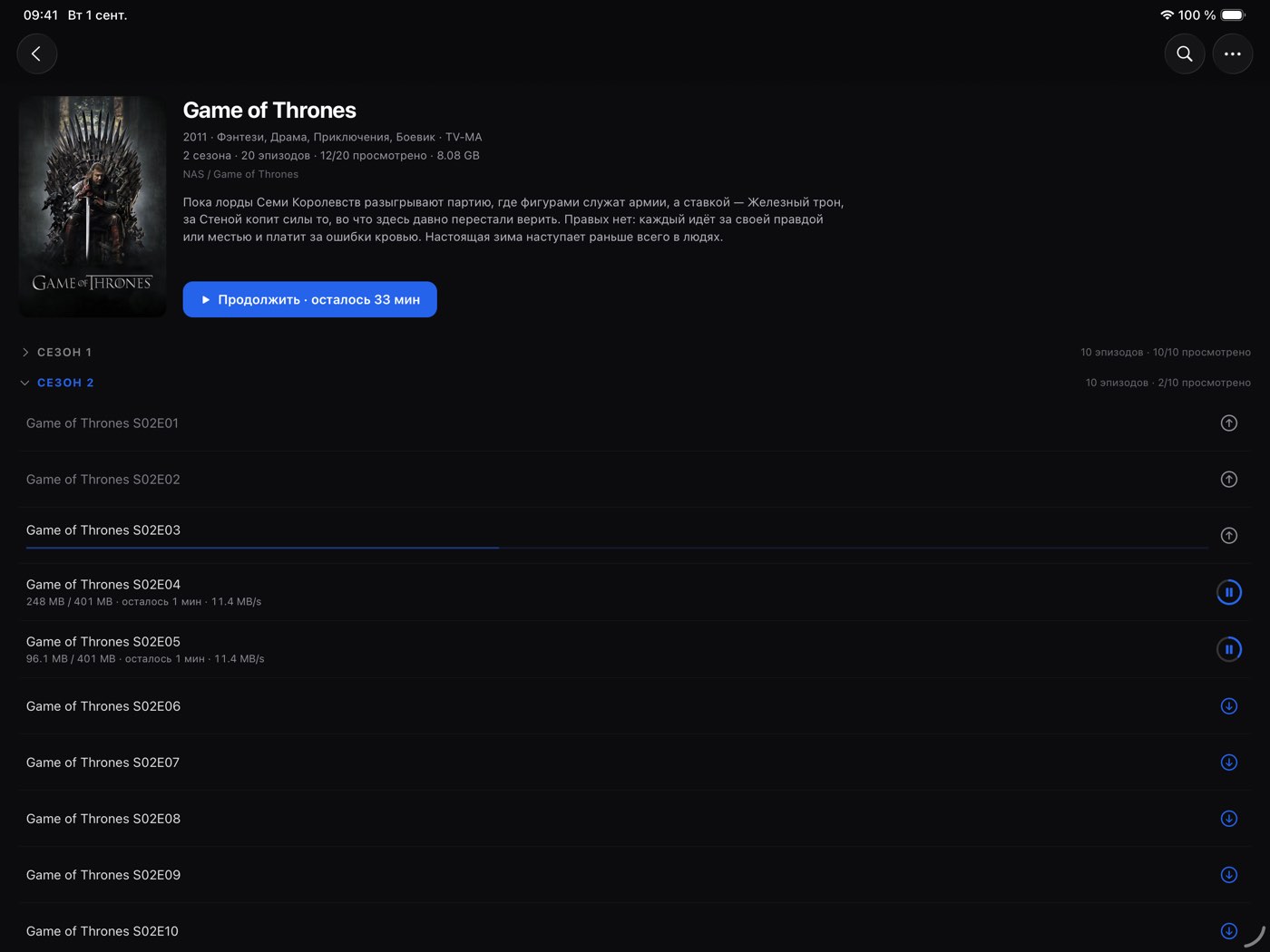Tap the battery indicator in status bar
The height and width of the screenshot is (952, 1270).
[x=1234, y=15]
